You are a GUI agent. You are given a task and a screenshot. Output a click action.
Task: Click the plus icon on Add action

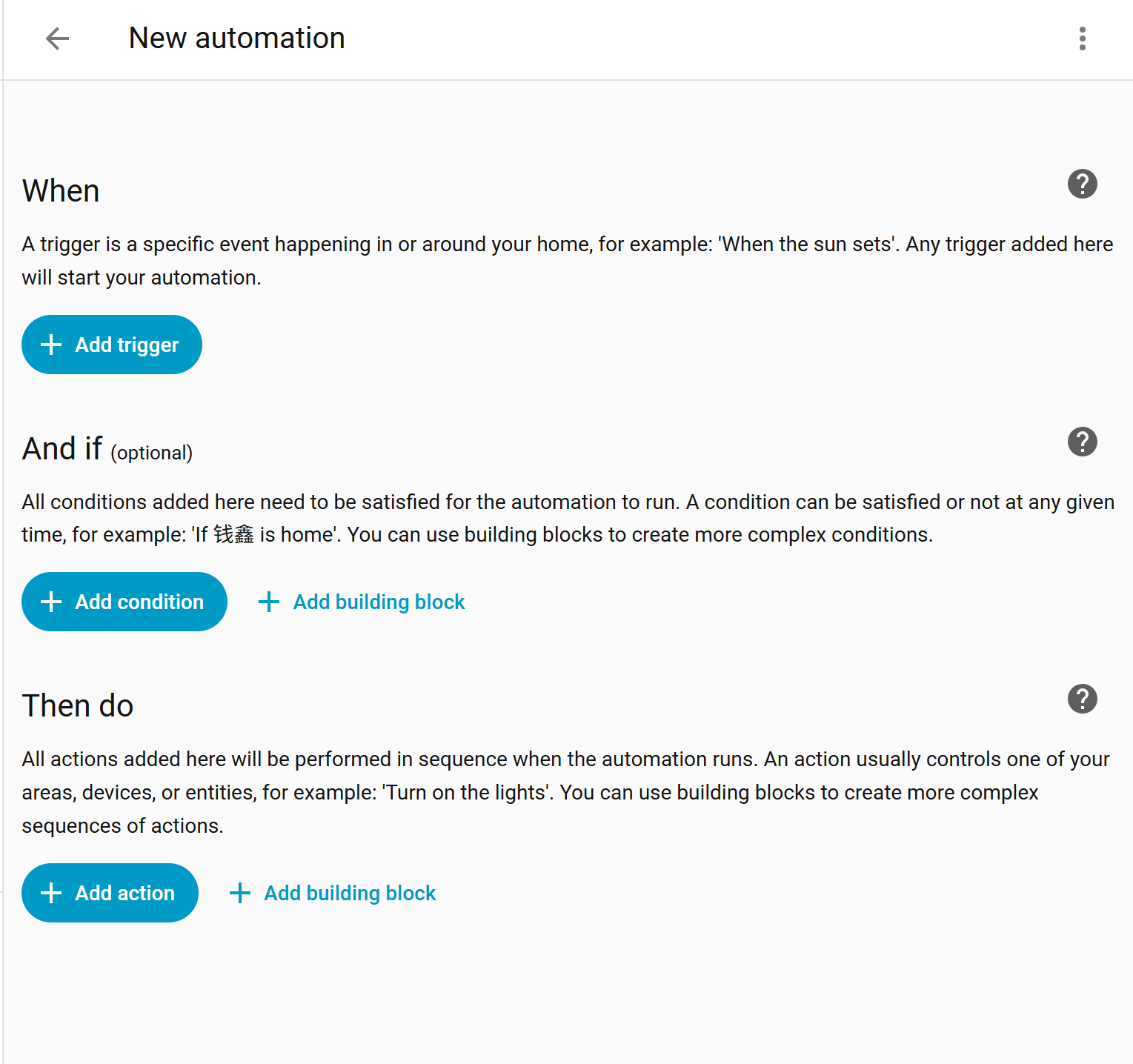51,893
